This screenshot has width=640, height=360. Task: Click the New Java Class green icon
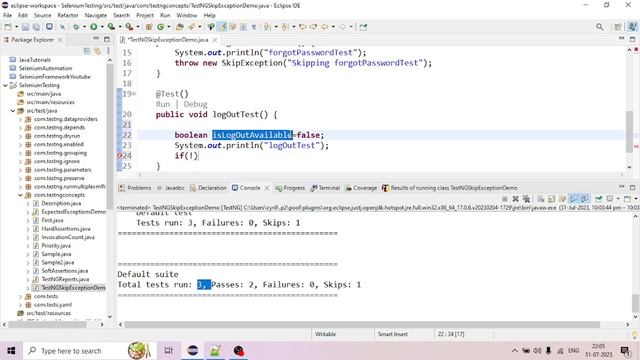click(160, 27)
